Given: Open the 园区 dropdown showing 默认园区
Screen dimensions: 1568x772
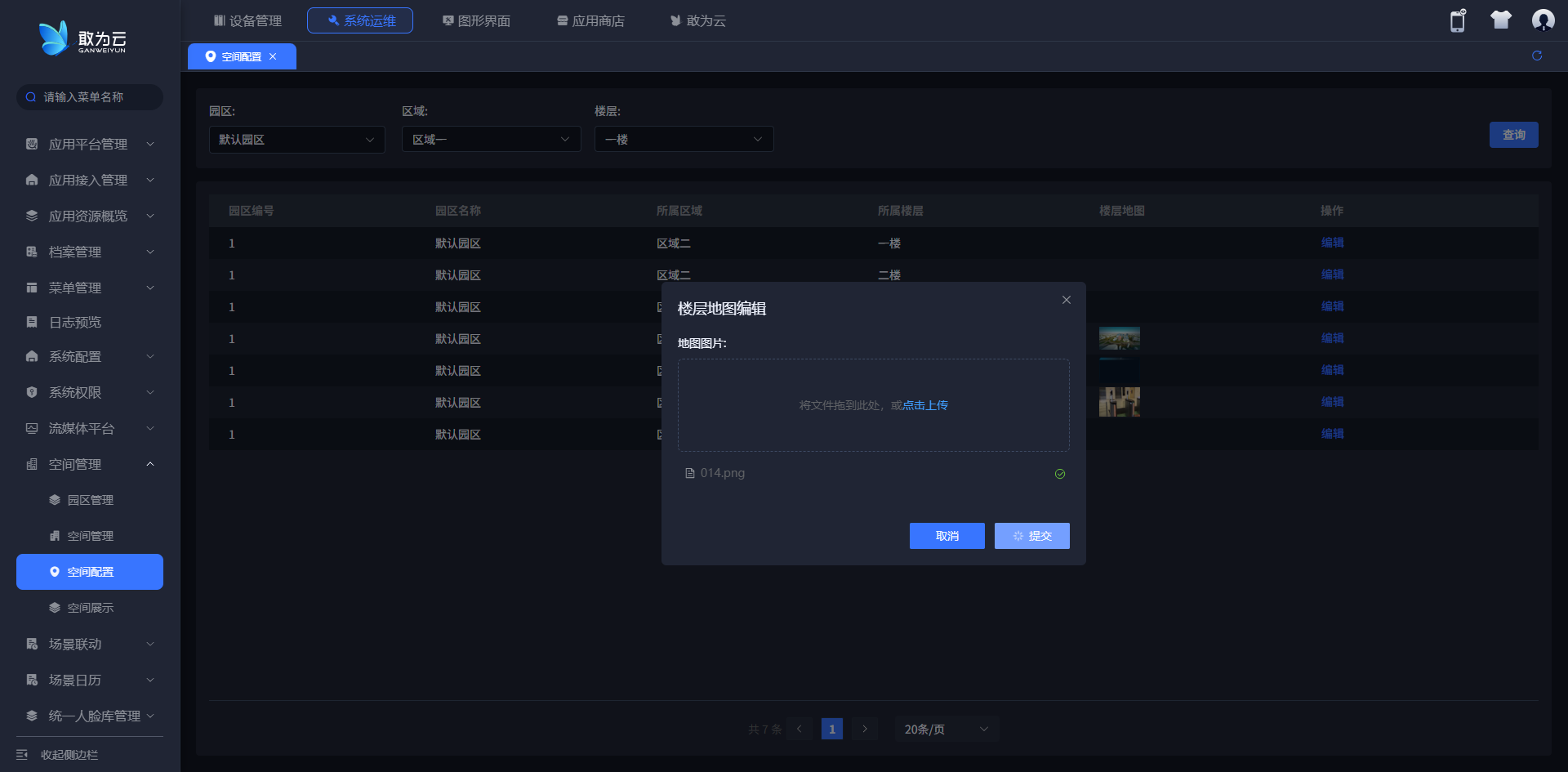Looking at the screenshot, I should 297,140.
